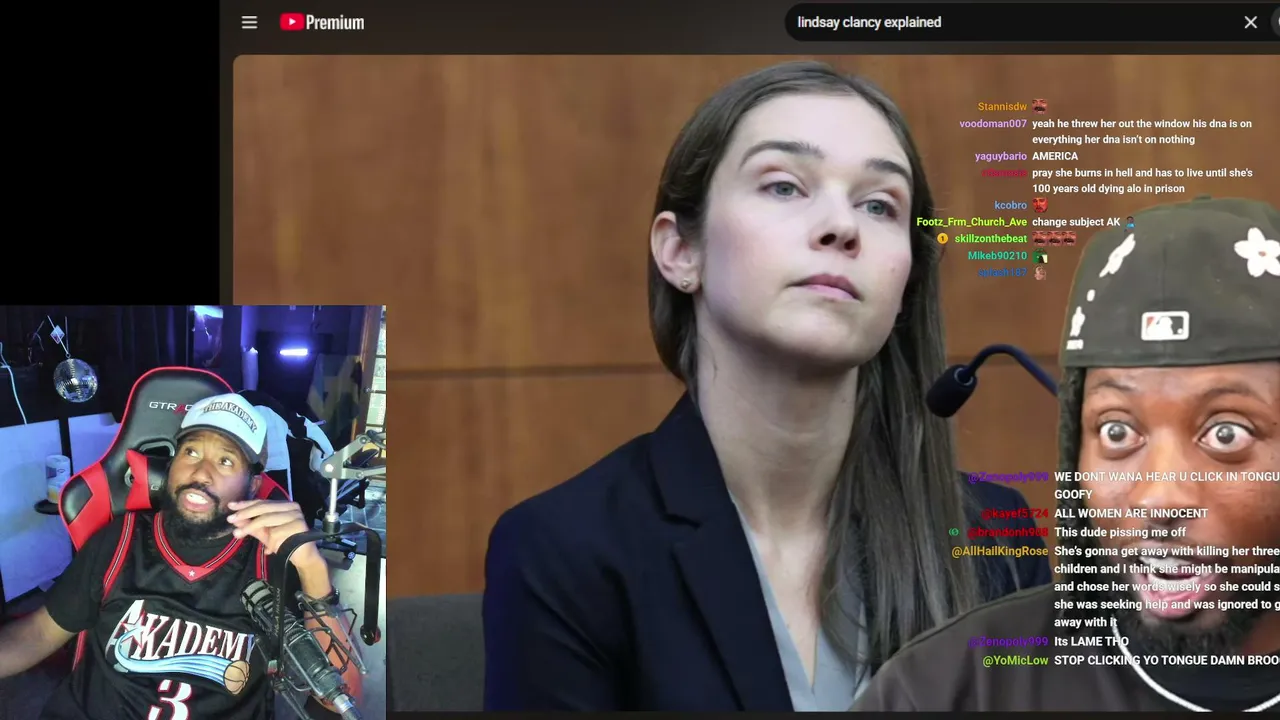
Task: Click the message 'ALL WOMEN ARE INNOCENT'
Action: 1131,514
